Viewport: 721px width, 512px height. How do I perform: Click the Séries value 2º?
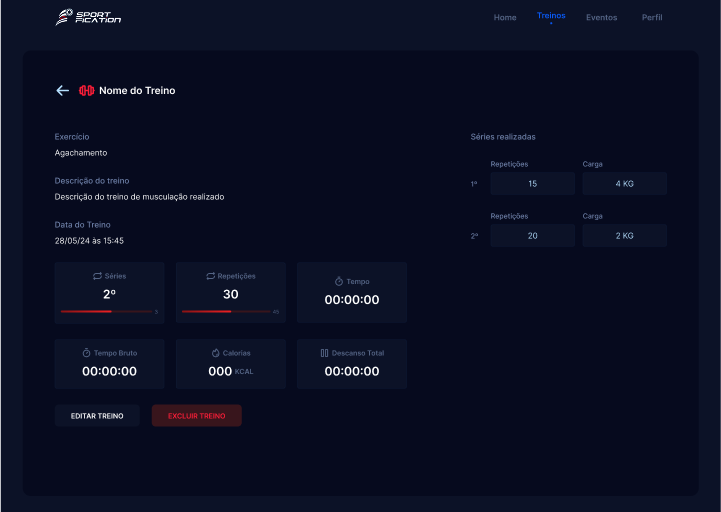(x=109, y=294)
